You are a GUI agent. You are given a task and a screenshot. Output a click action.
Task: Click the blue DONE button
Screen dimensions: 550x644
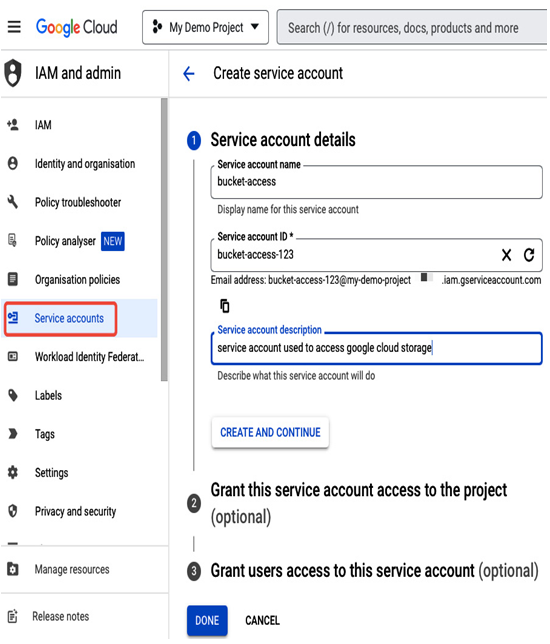click(207, 621)
